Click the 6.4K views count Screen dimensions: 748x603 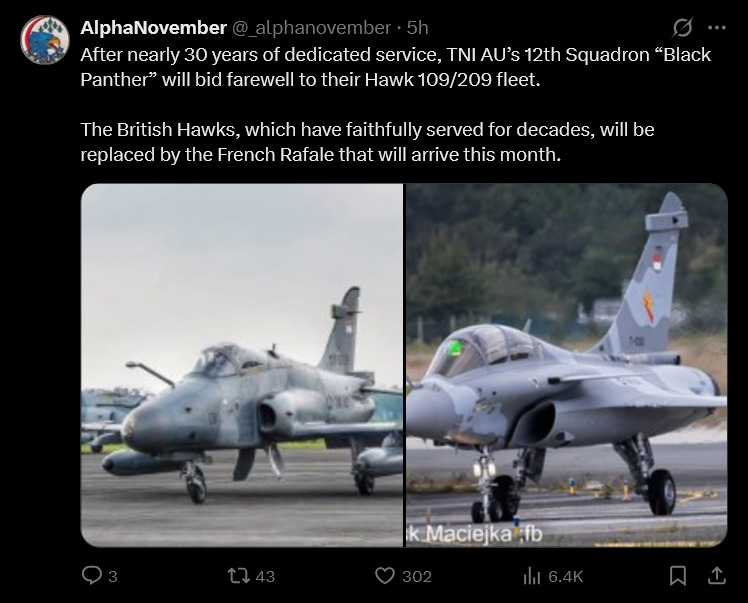[566, 576]
